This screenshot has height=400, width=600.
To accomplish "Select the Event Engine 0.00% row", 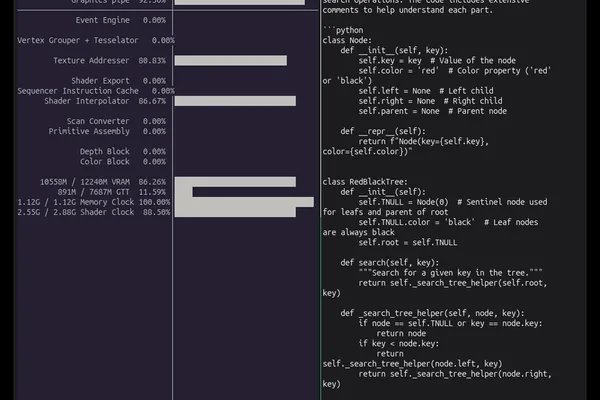I will click(121, 20).
